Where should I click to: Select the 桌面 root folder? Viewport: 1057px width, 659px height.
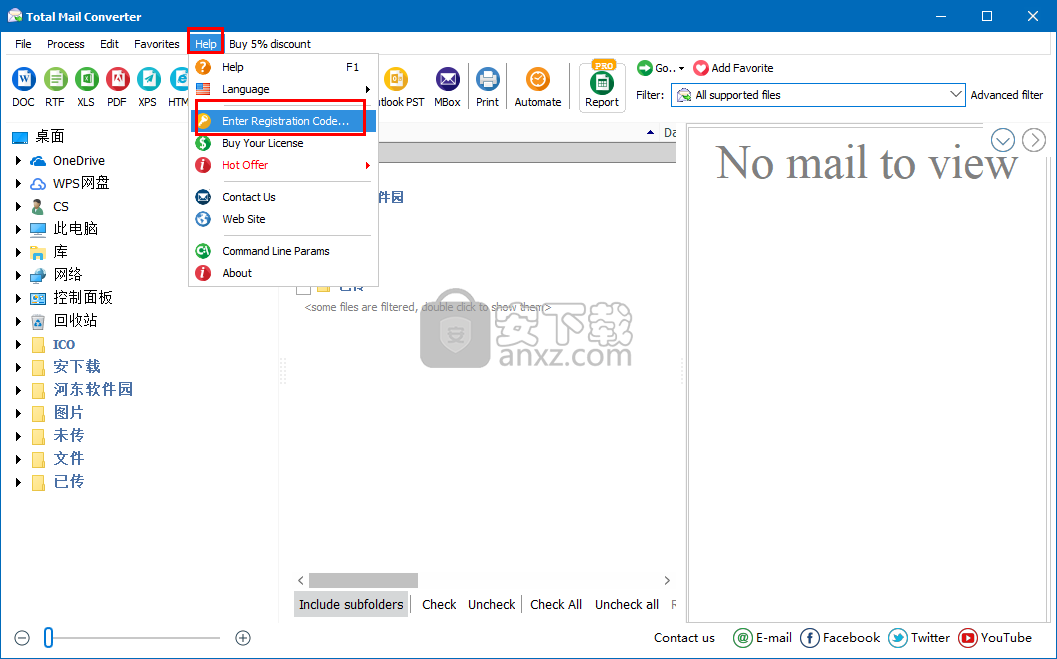[x=50, y=137]
